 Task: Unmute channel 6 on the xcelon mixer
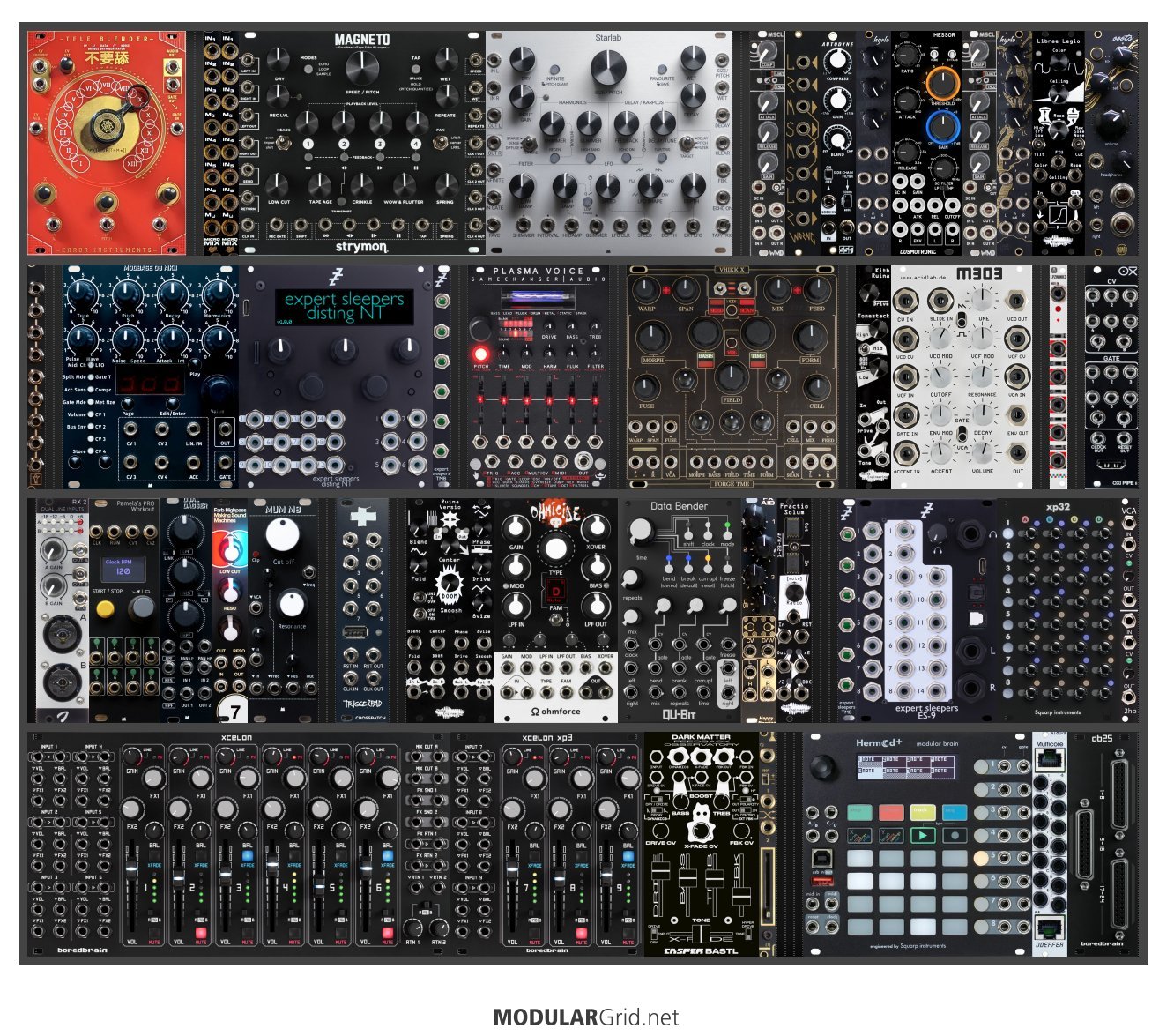pyautogui.click(x=387, y=932)
